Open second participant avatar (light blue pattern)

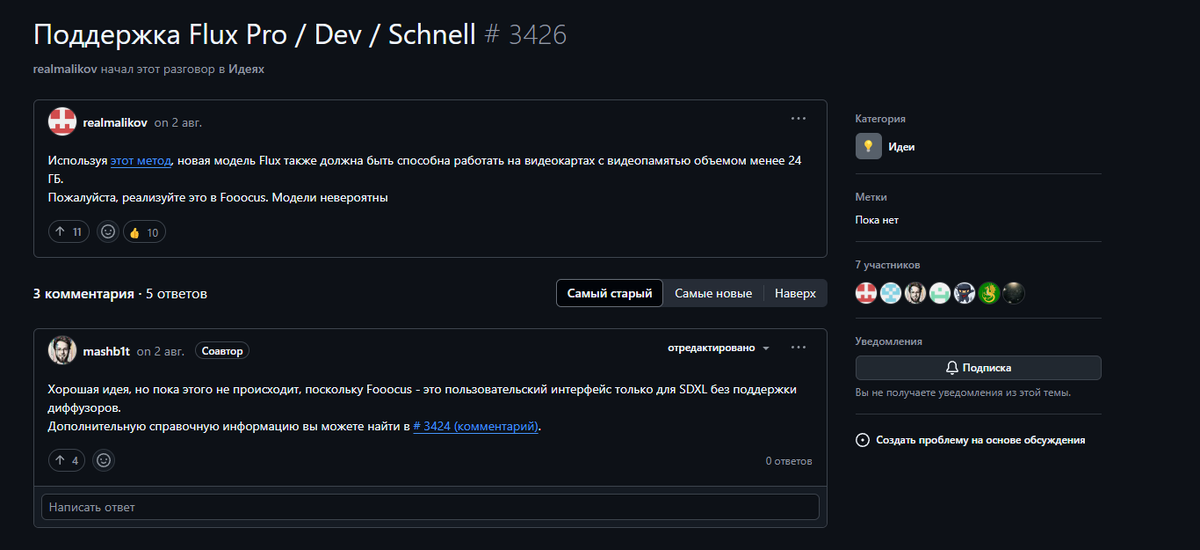point(890,293)
